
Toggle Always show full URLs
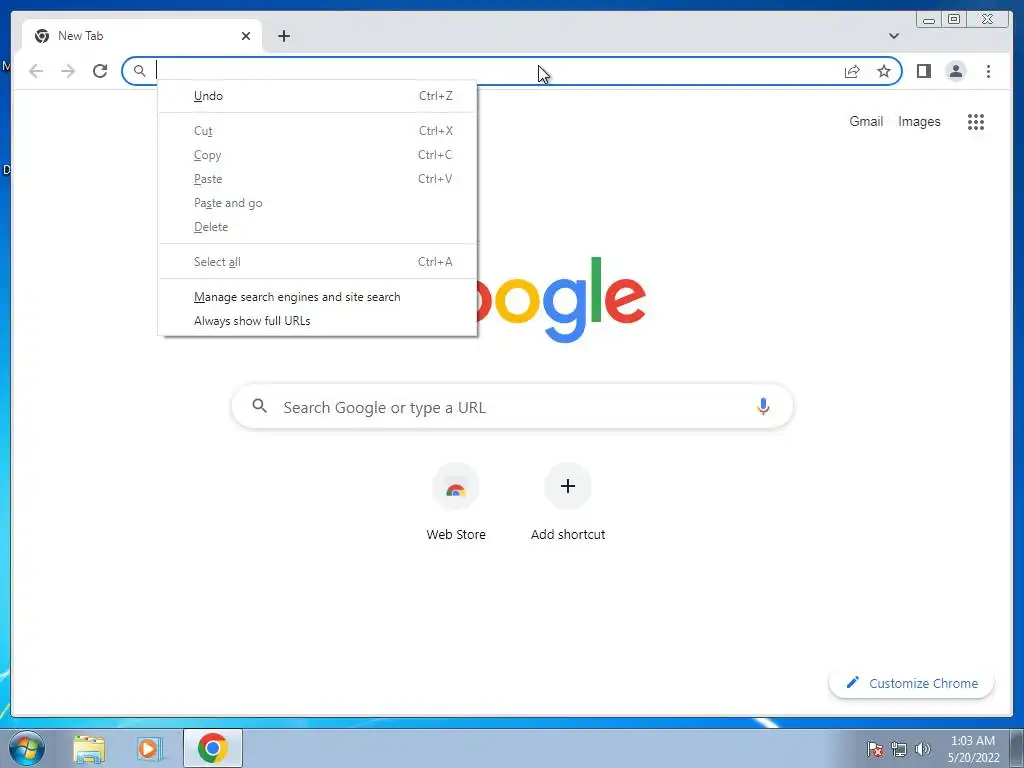317,321
